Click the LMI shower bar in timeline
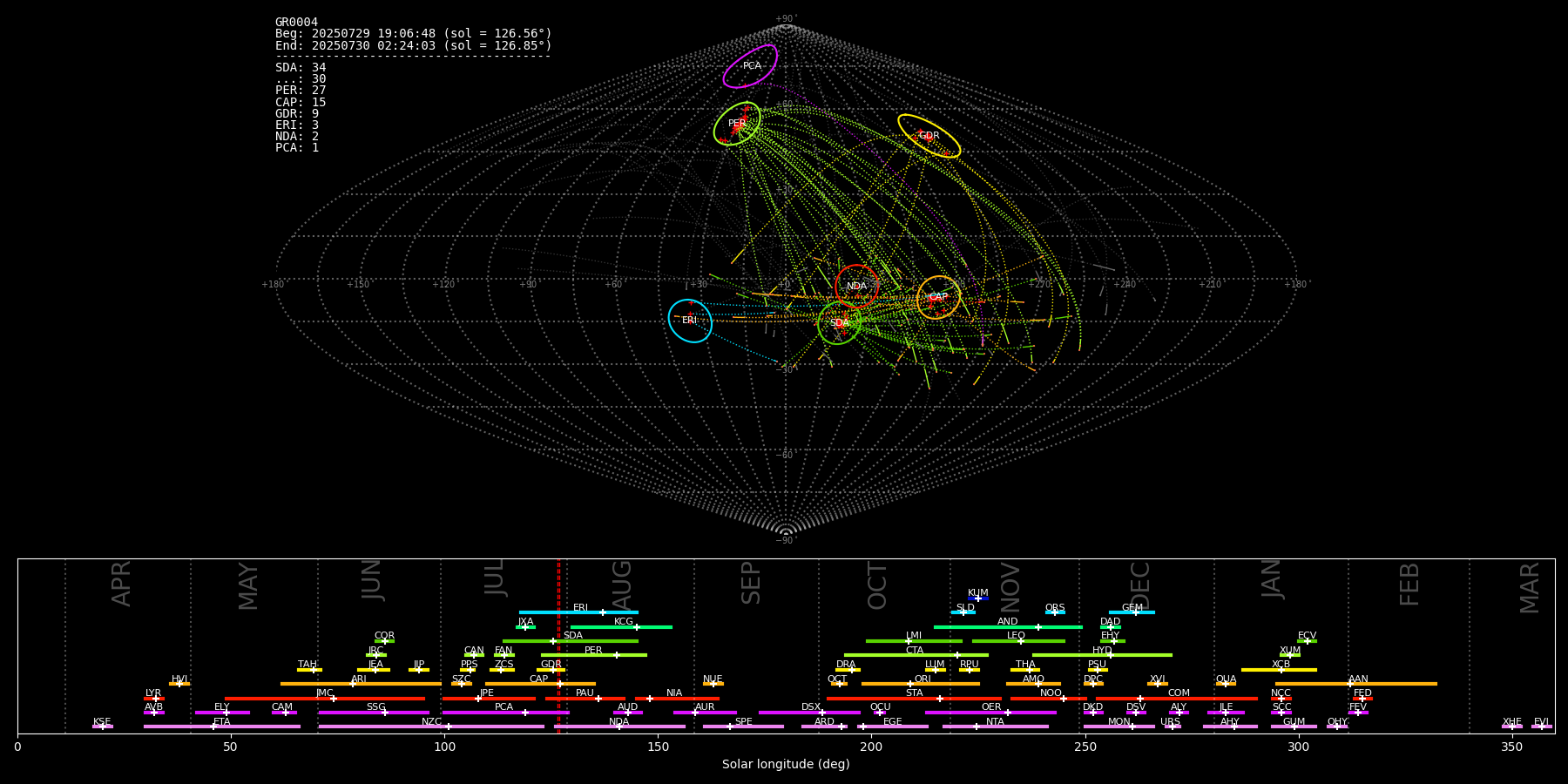 click(914, 641)
